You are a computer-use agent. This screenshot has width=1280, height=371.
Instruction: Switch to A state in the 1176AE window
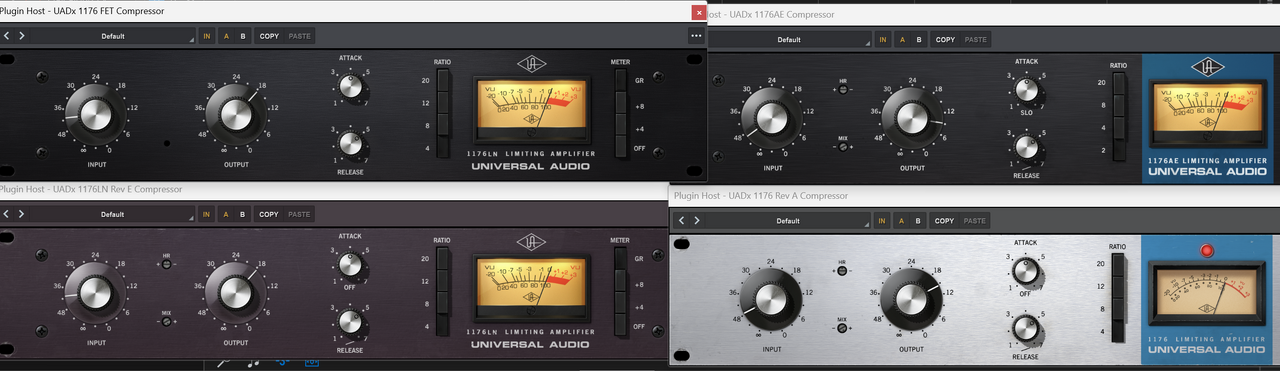click(902, 40)
